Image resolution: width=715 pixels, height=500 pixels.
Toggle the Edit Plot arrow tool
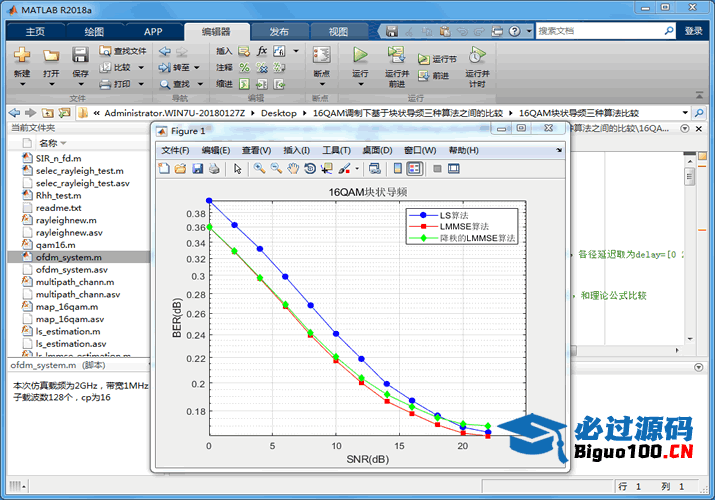pyautogui.click(x=238, y=169)
